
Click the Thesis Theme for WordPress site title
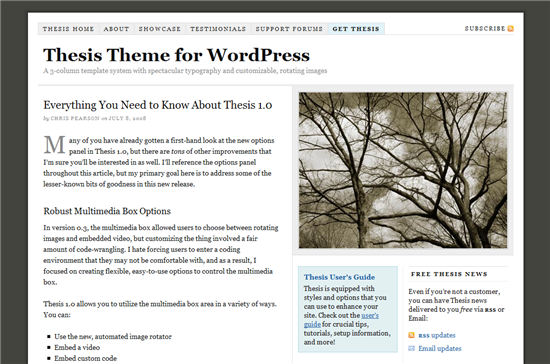[176, 55]
